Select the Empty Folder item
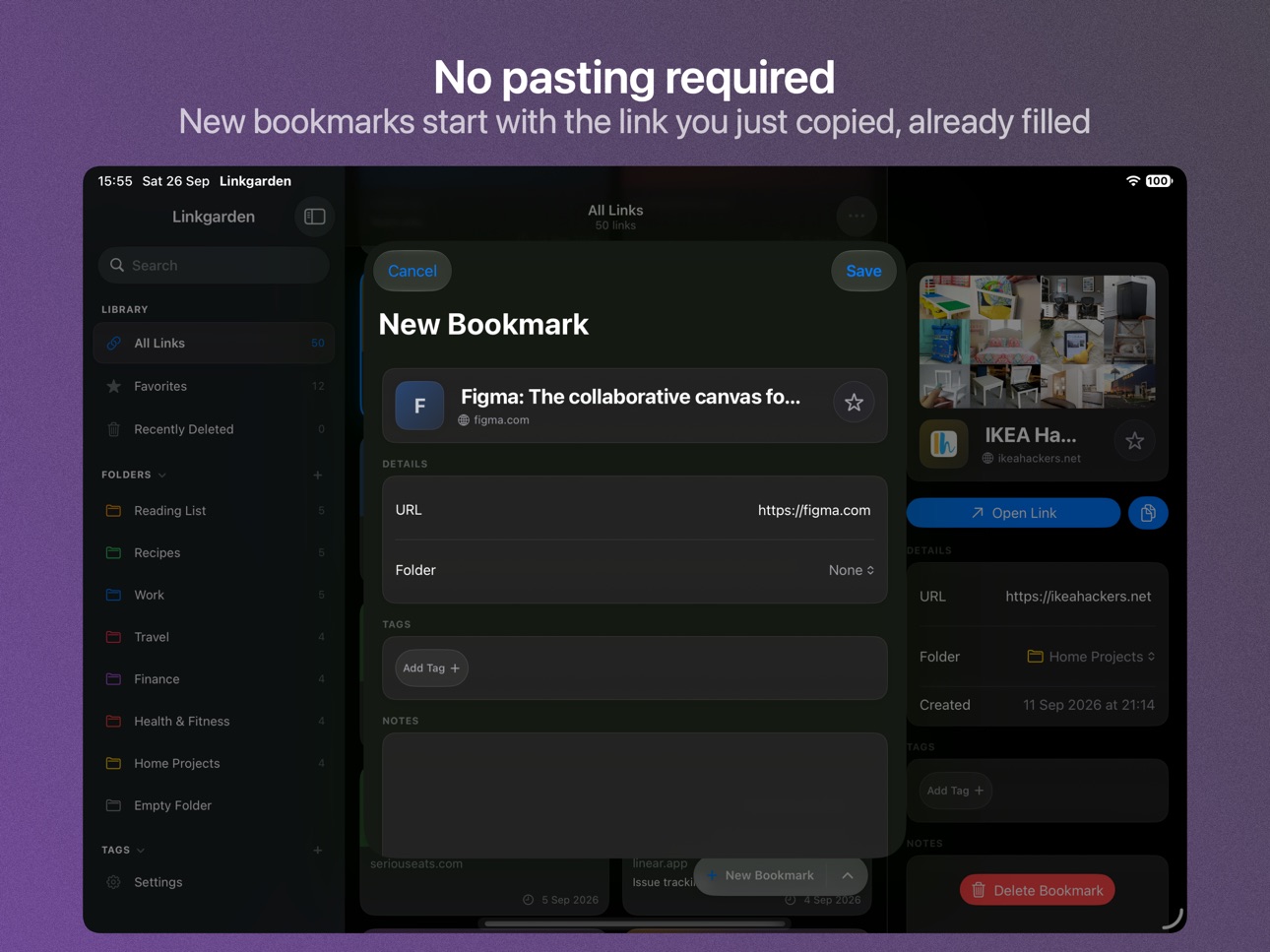Screen dimensions: 1270x952 click(214, 805)
